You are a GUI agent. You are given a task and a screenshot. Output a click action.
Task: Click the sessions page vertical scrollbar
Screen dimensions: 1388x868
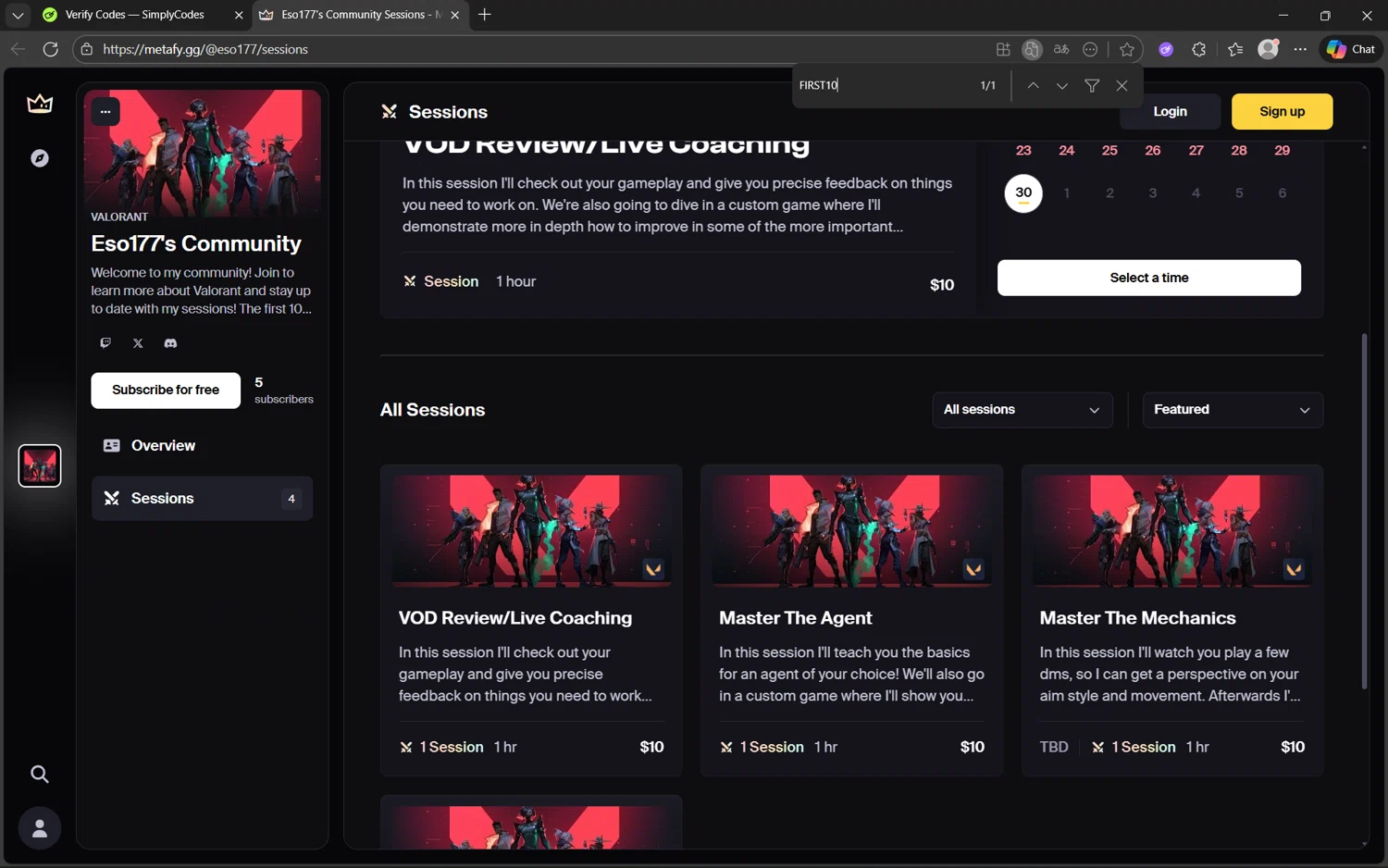(1364, 512)
